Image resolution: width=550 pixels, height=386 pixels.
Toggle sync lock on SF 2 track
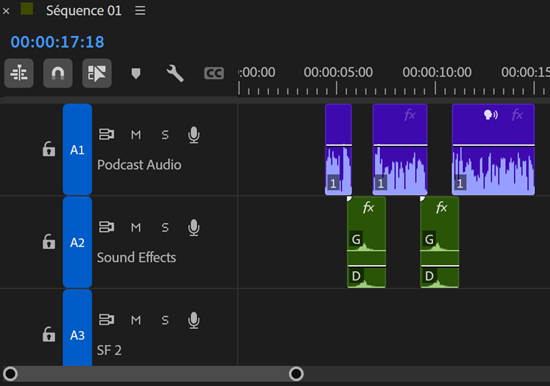[x=106, y=320]
